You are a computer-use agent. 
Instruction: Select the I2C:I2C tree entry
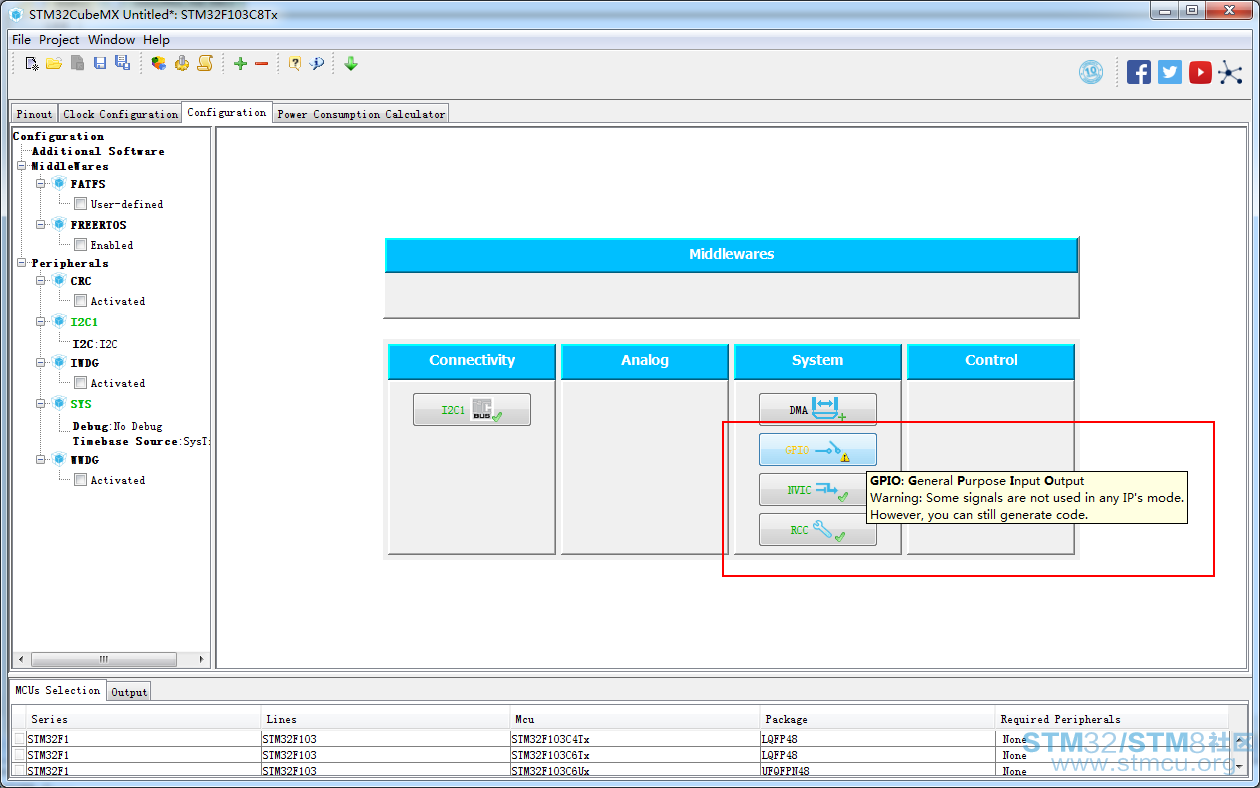pyautogui.click(x=95, y=344)
